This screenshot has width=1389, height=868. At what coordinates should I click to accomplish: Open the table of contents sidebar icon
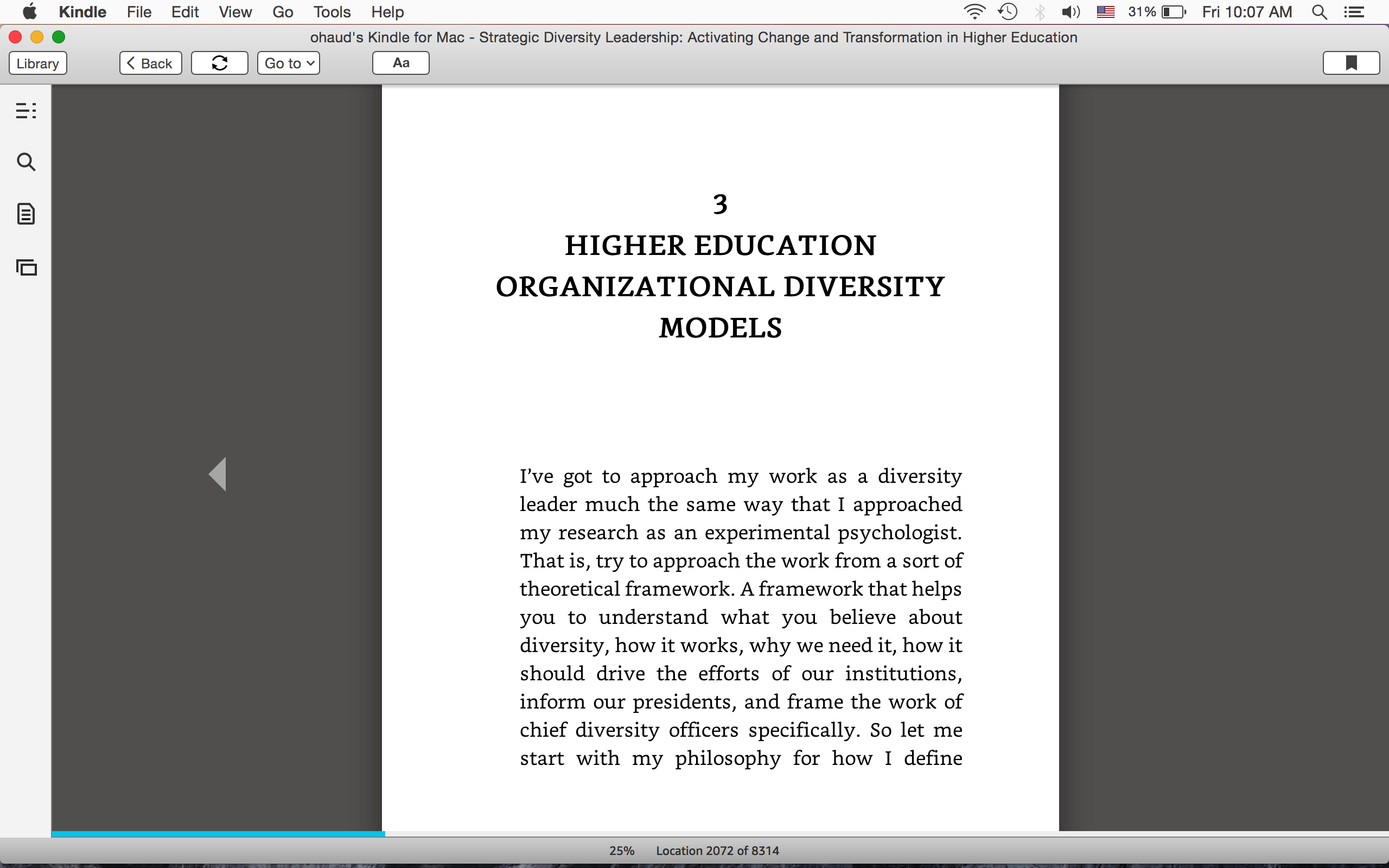point(26,110)
